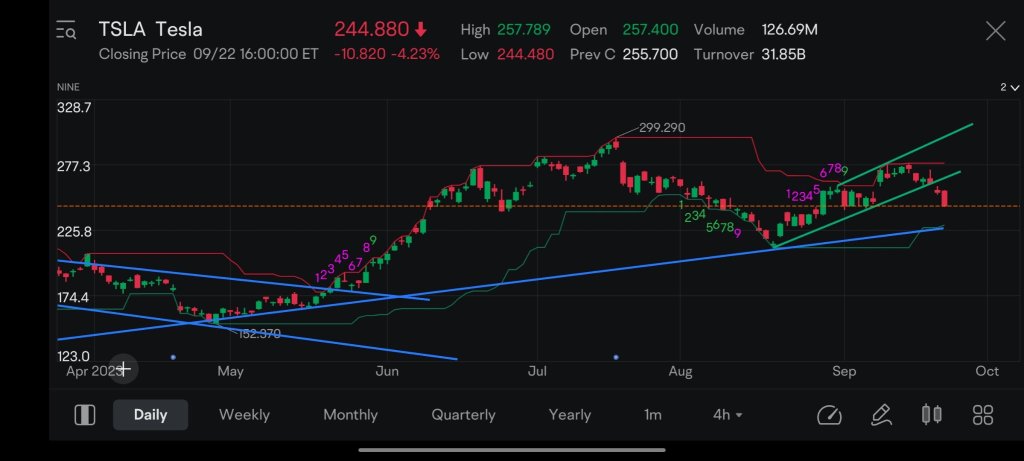The width and height of the screenshot is (1024, 461).
Task: Select the pencil drawing tool
Action: pyautogui.click(x=881, y=415)
